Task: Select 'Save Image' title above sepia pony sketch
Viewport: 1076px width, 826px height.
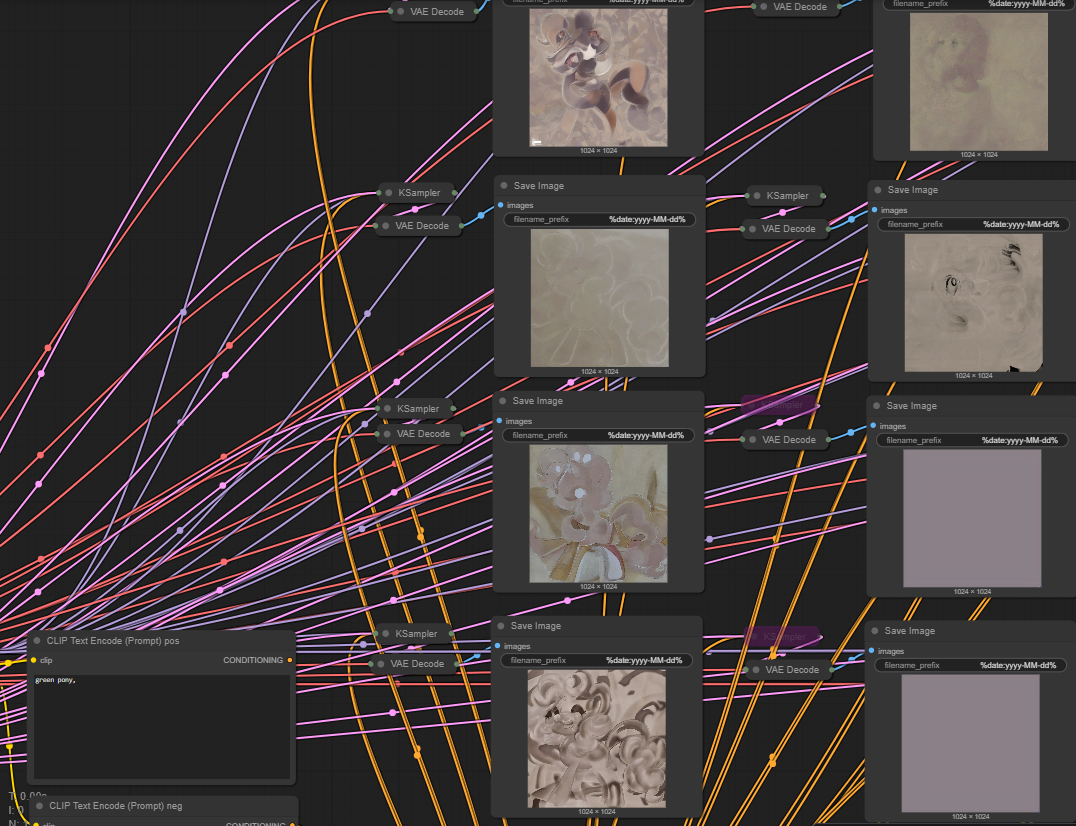Action: tap(536, 626)
